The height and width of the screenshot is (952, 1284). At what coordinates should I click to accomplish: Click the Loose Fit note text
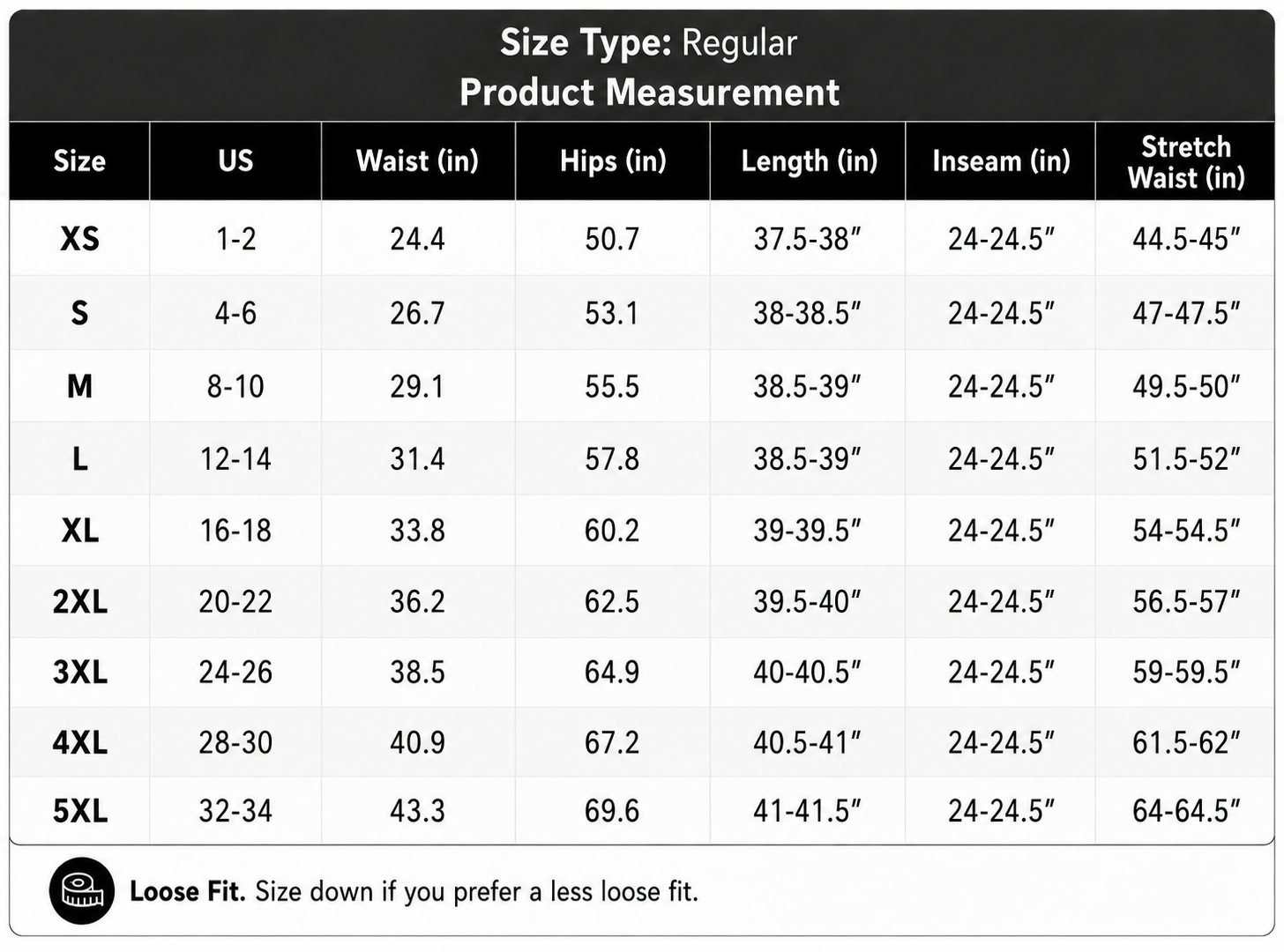[414, 891]
